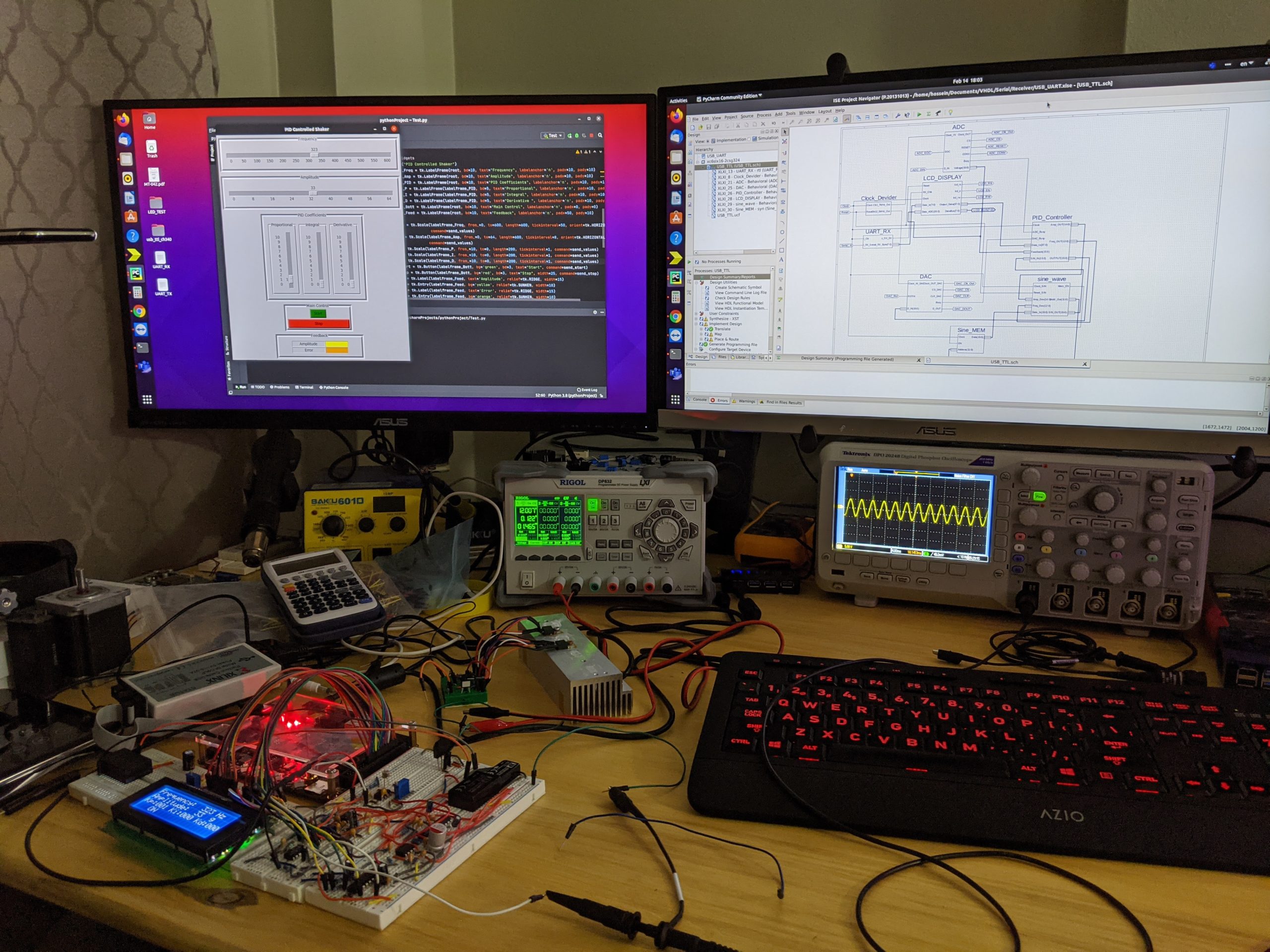Click the green Implement Top Module arrow in ISE toolbar
Image resolution: width=1270 pixels, height=952 pixels.
pyautogui.click(x=919, y=114)
